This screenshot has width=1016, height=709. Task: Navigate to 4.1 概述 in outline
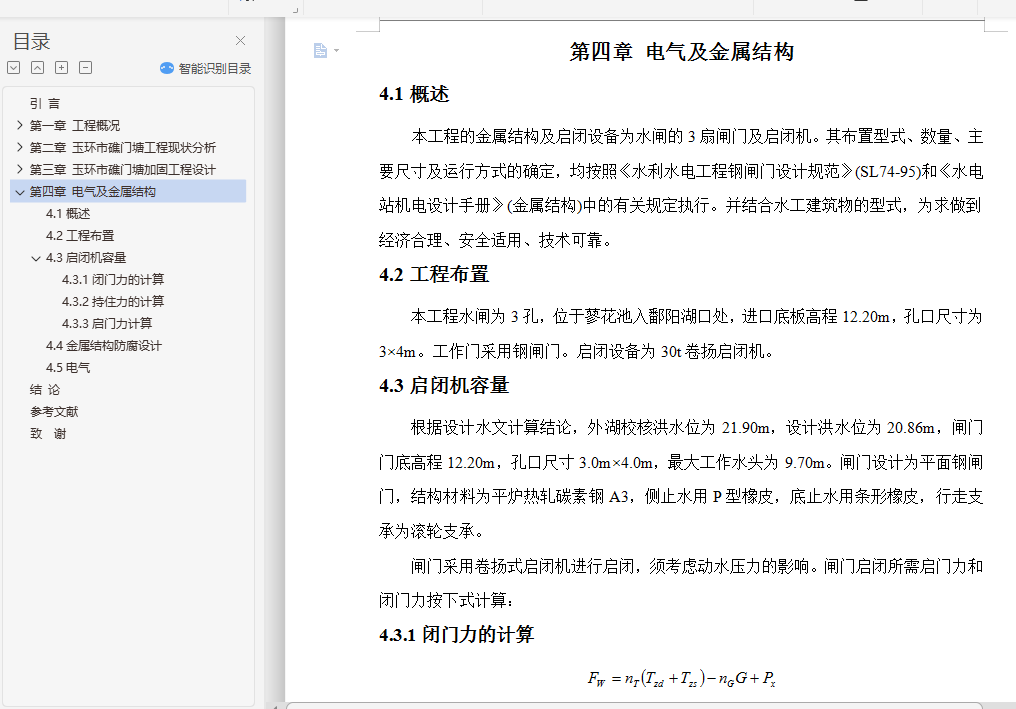coord(68,213)
